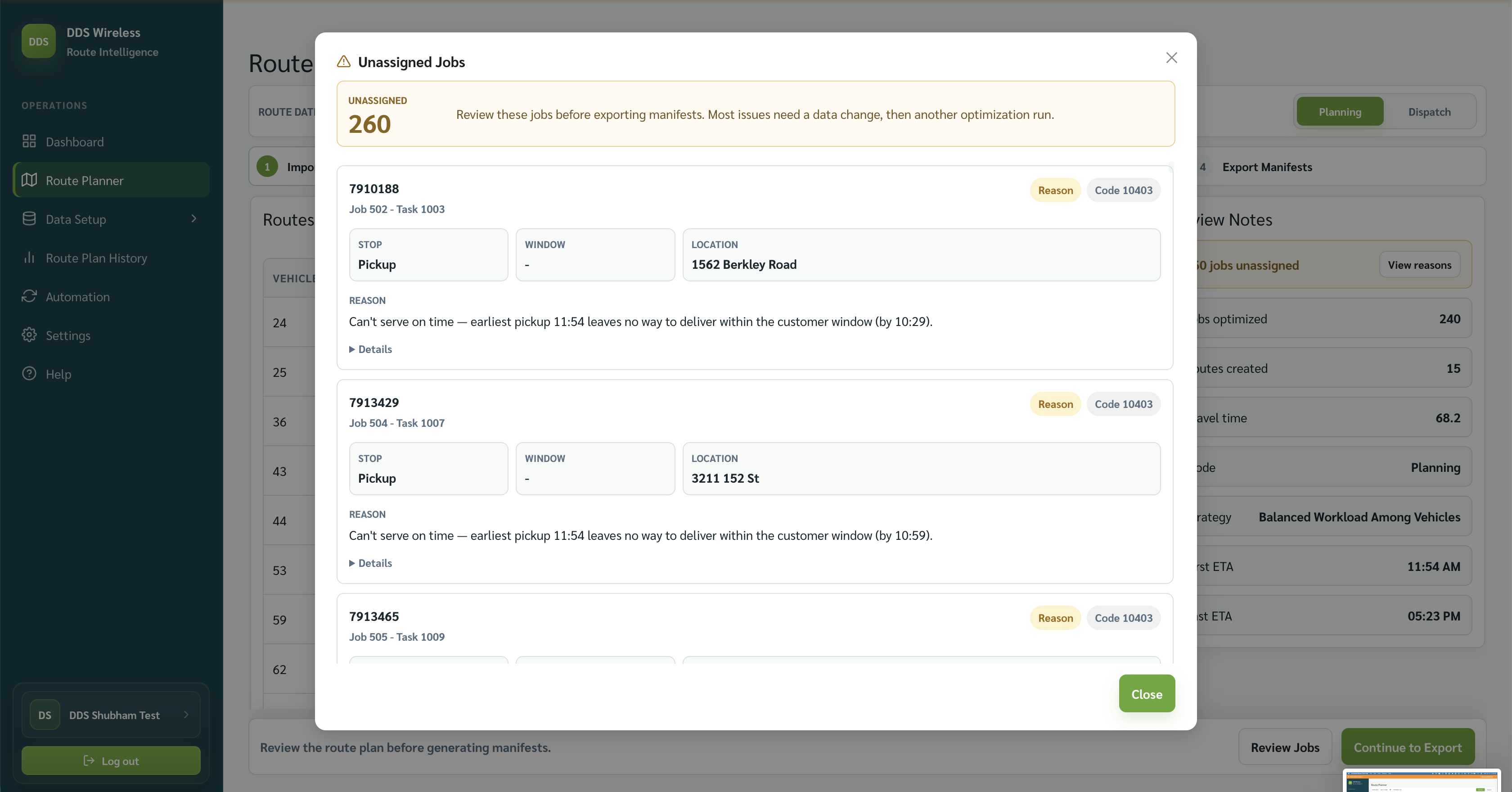Go to the Dashboard page
Image resolution: width=1512 pixels, height=792 pixels.
coord(111,141)
